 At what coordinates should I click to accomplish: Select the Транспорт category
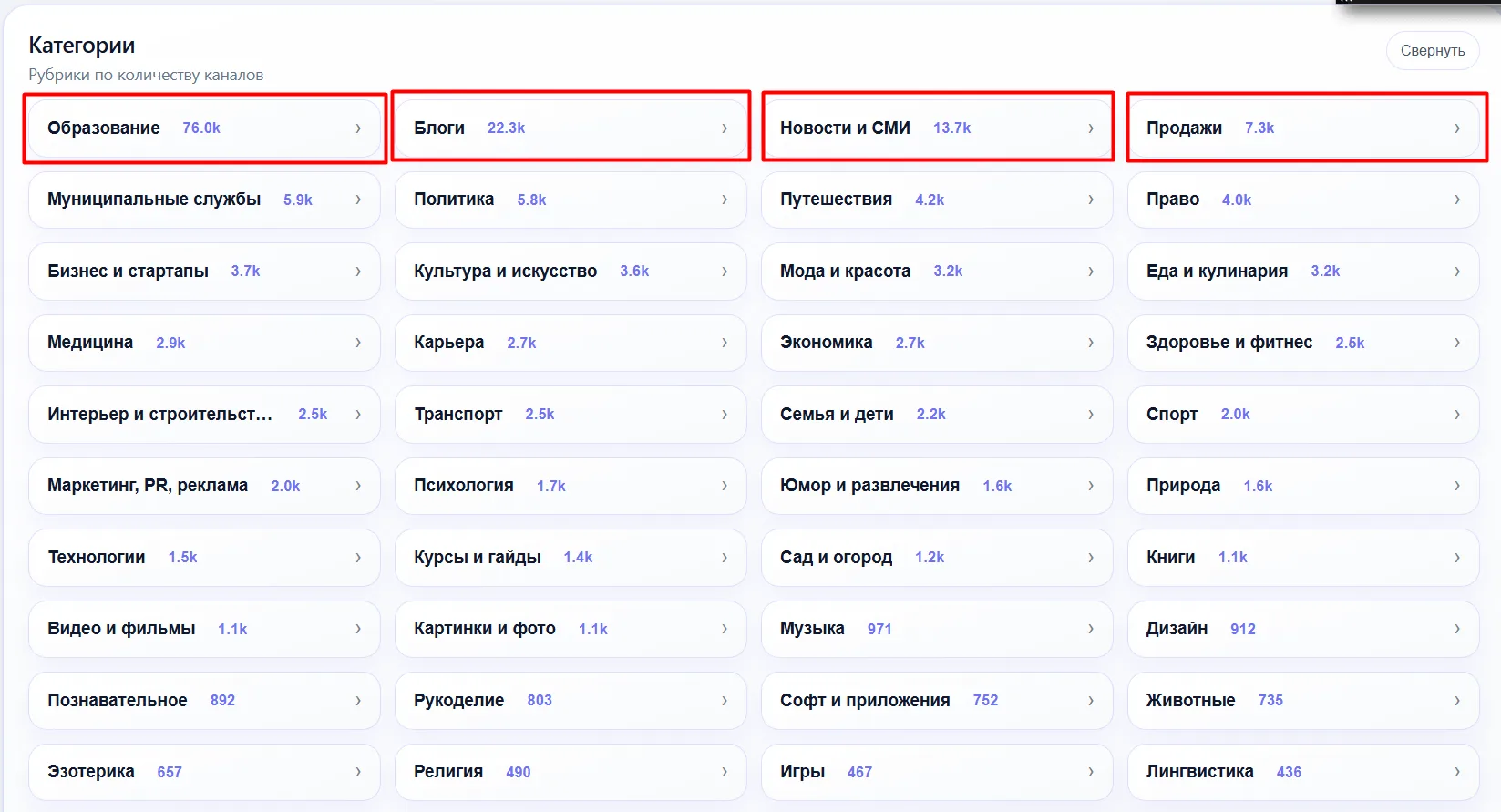click(x=571, y=415)
